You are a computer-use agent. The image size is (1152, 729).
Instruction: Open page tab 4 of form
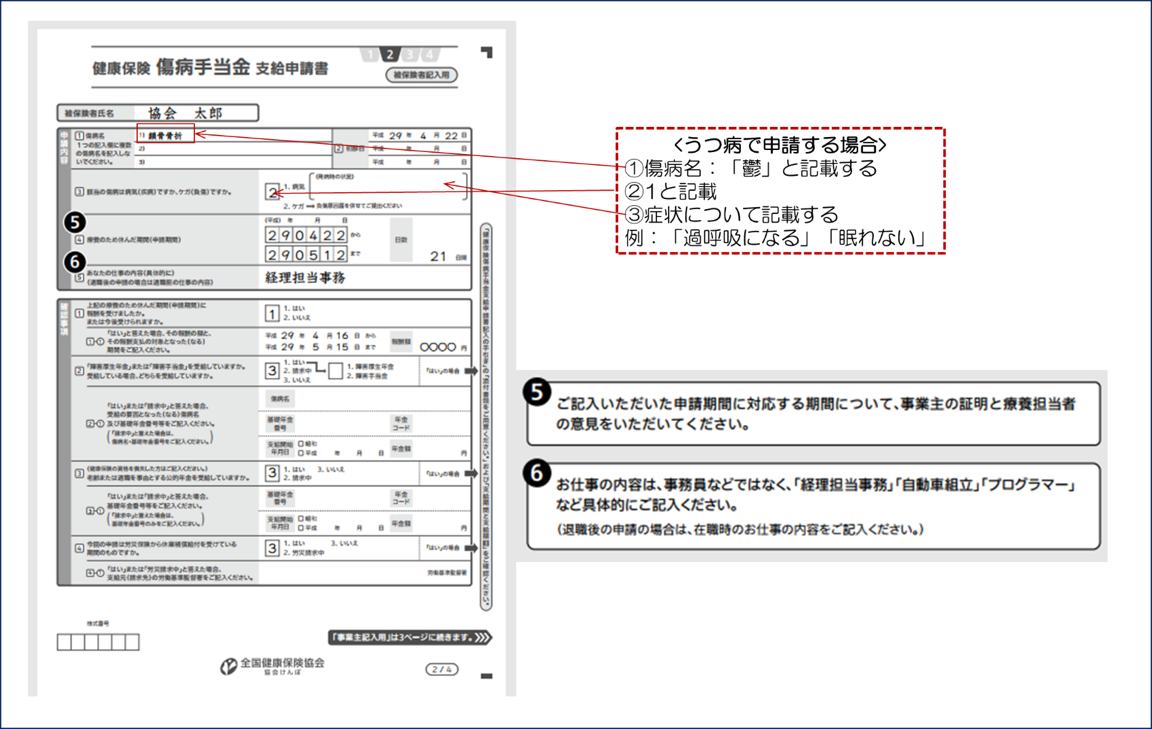[429, 55]
